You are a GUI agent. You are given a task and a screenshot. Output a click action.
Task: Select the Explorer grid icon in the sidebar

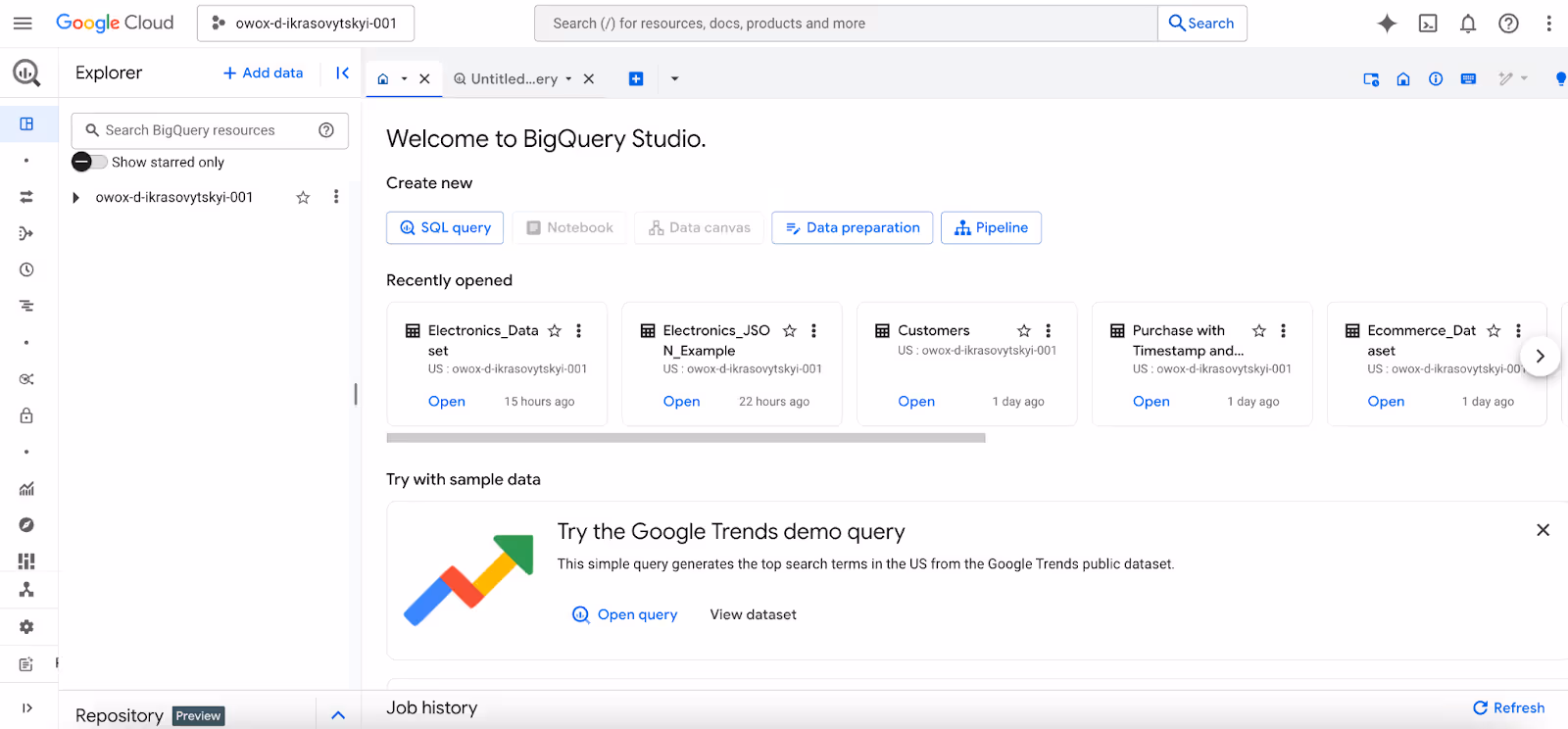point(26,123)
